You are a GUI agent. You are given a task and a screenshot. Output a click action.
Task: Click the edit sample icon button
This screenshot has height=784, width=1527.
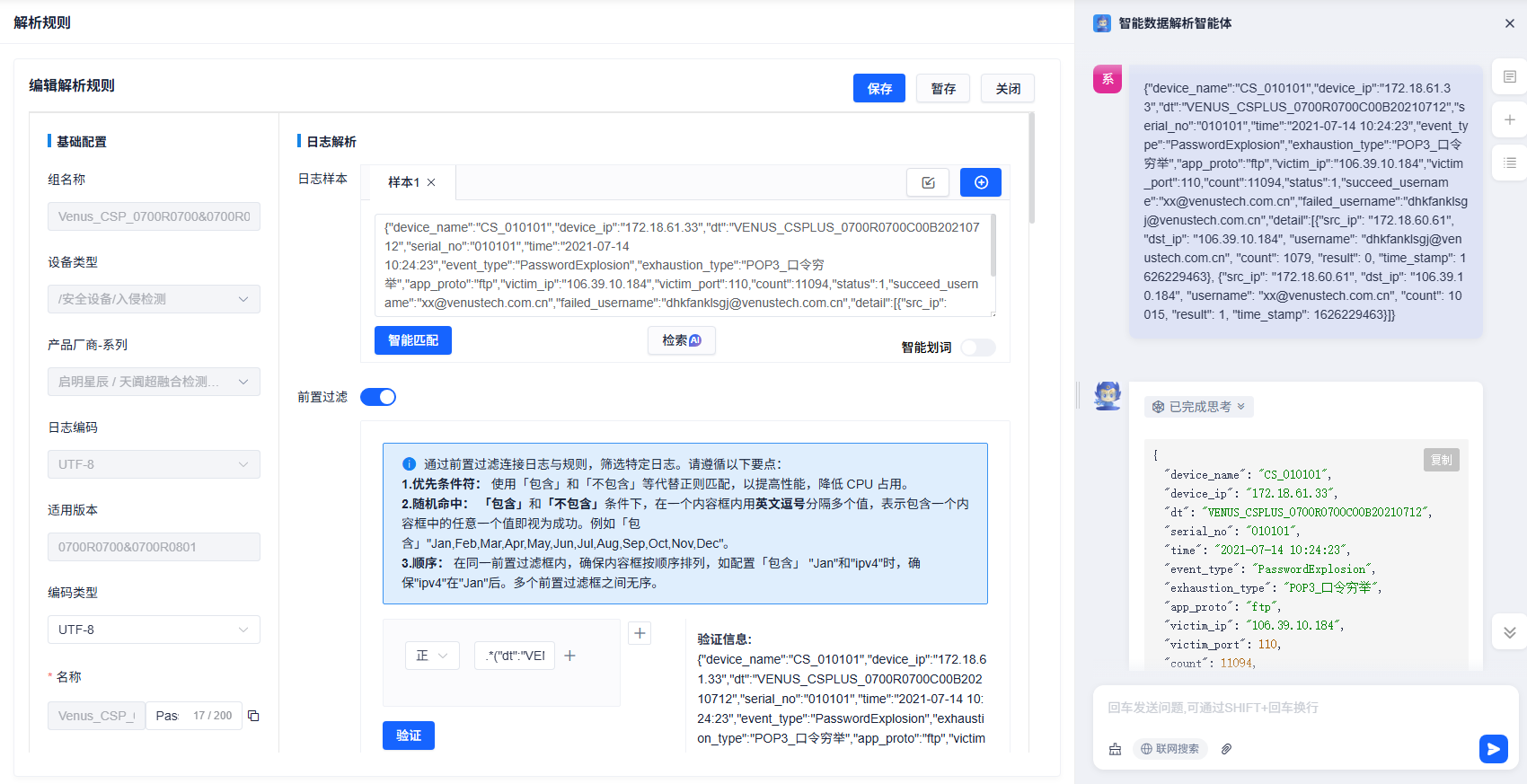coord(928,182)
